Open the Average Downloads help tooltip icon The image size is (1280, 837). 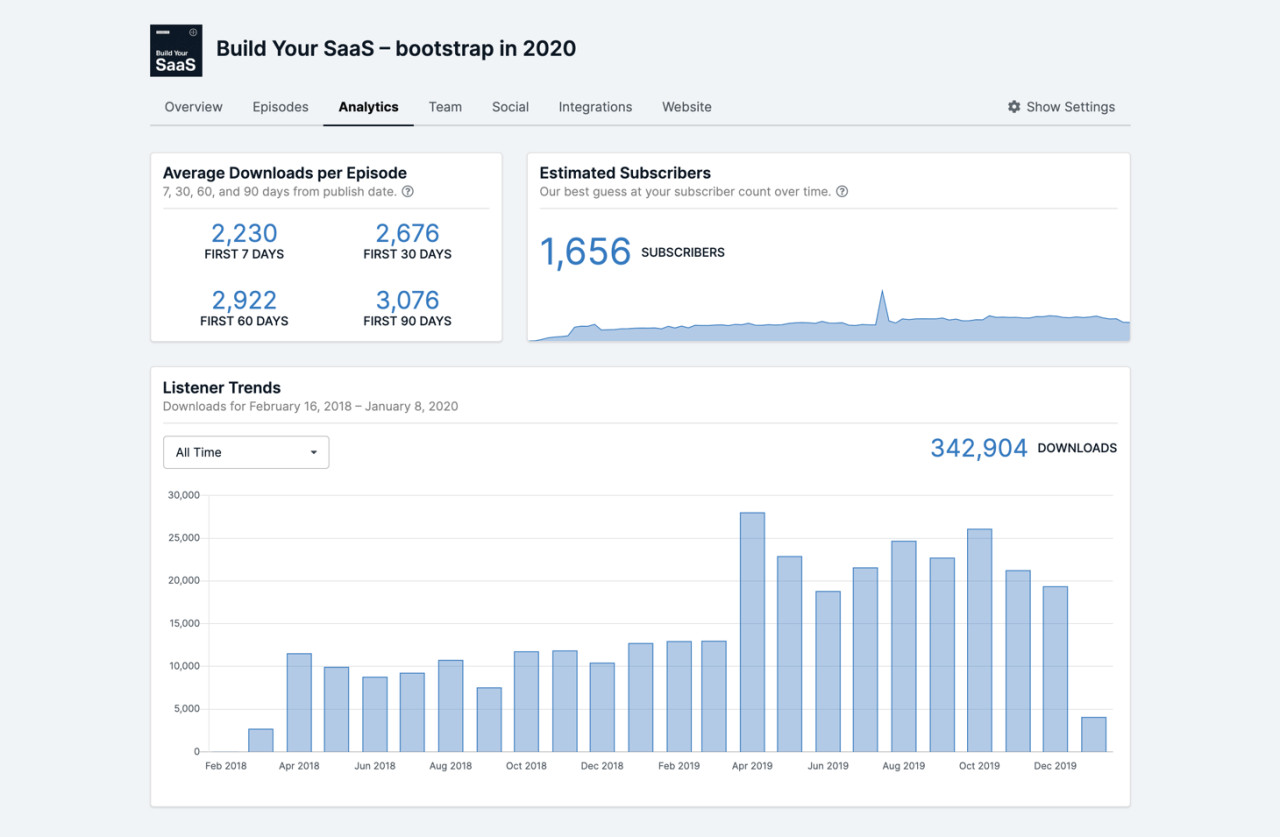408,191
